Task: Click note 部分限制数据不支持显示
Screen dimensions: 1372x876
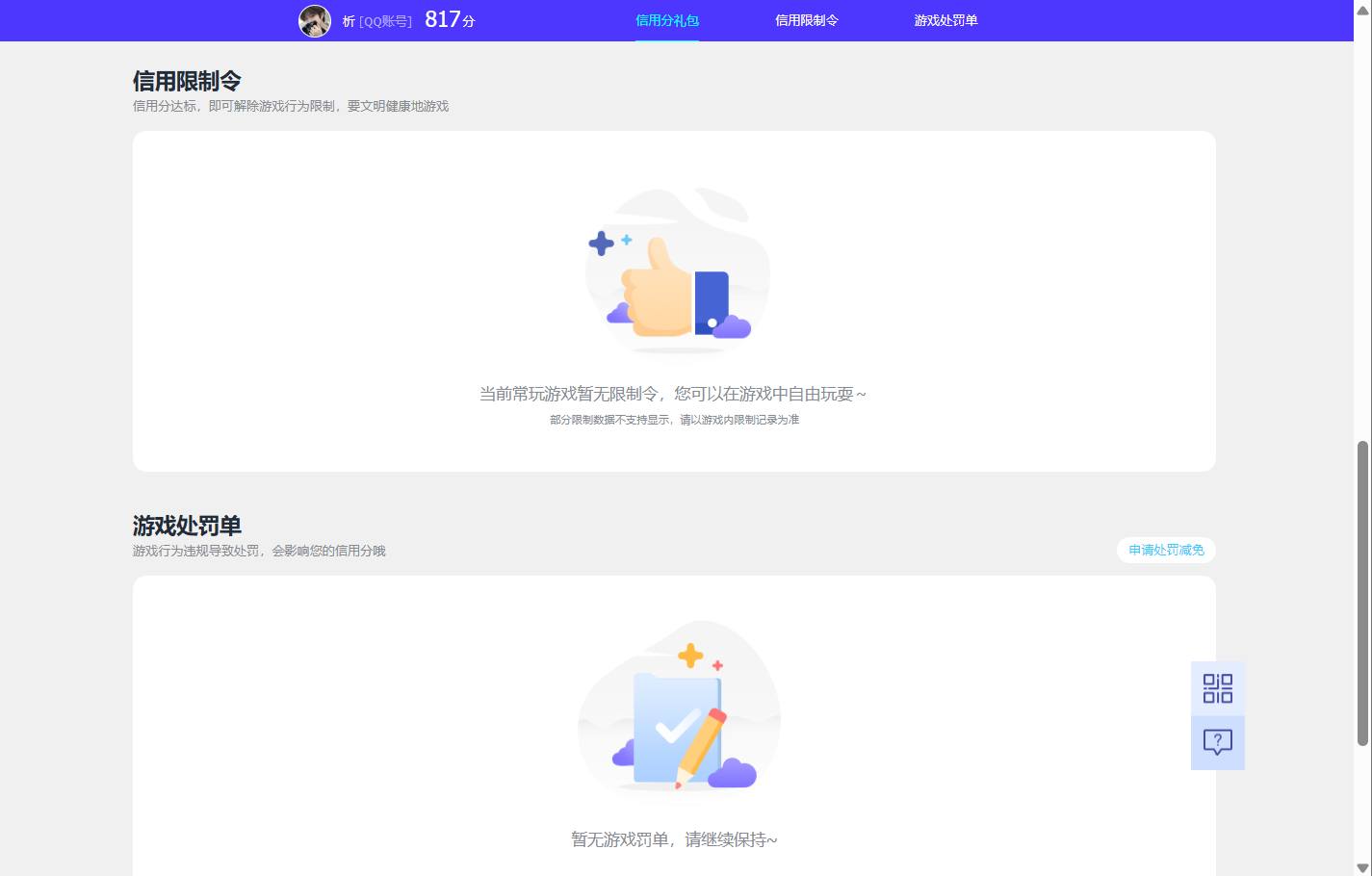Action: coord(610,420)
